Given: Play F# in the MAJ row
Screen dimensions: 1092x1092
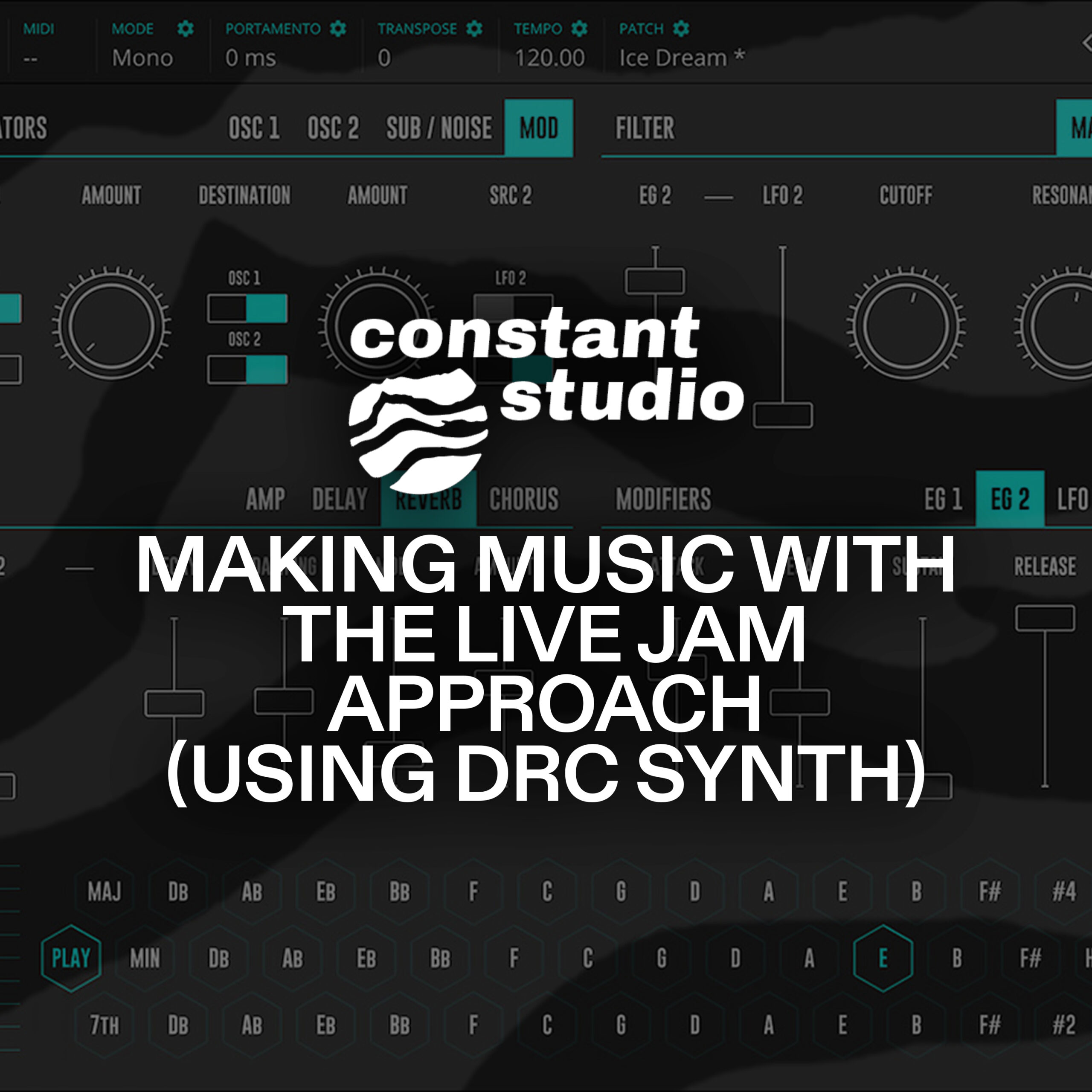Looking at the screenshot, I should point(990,892).
